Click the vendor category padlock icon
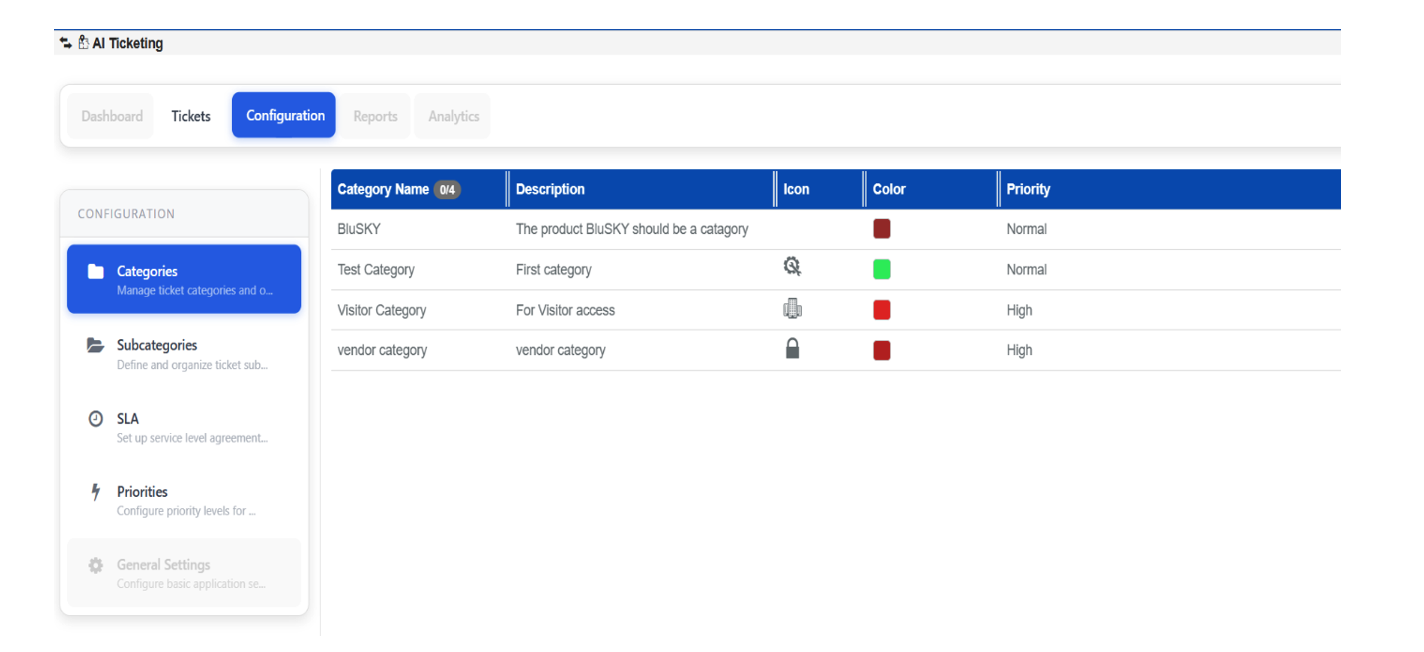The width and height of the screenshot is (1424, 652). [792, 349]
